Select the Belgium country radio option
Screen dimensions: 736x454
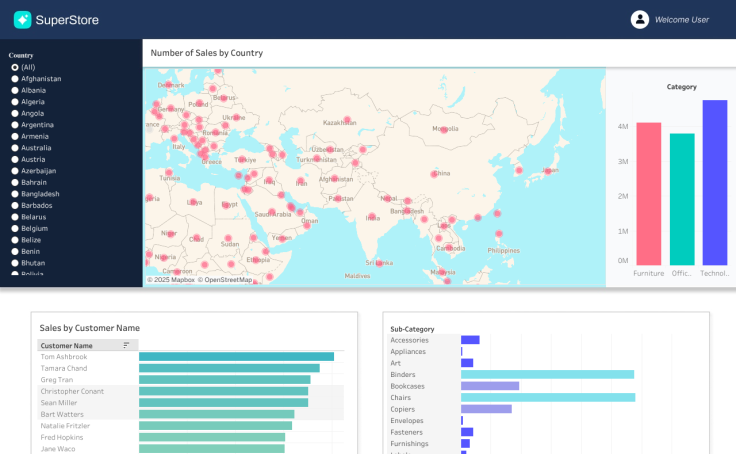point(15,228)
